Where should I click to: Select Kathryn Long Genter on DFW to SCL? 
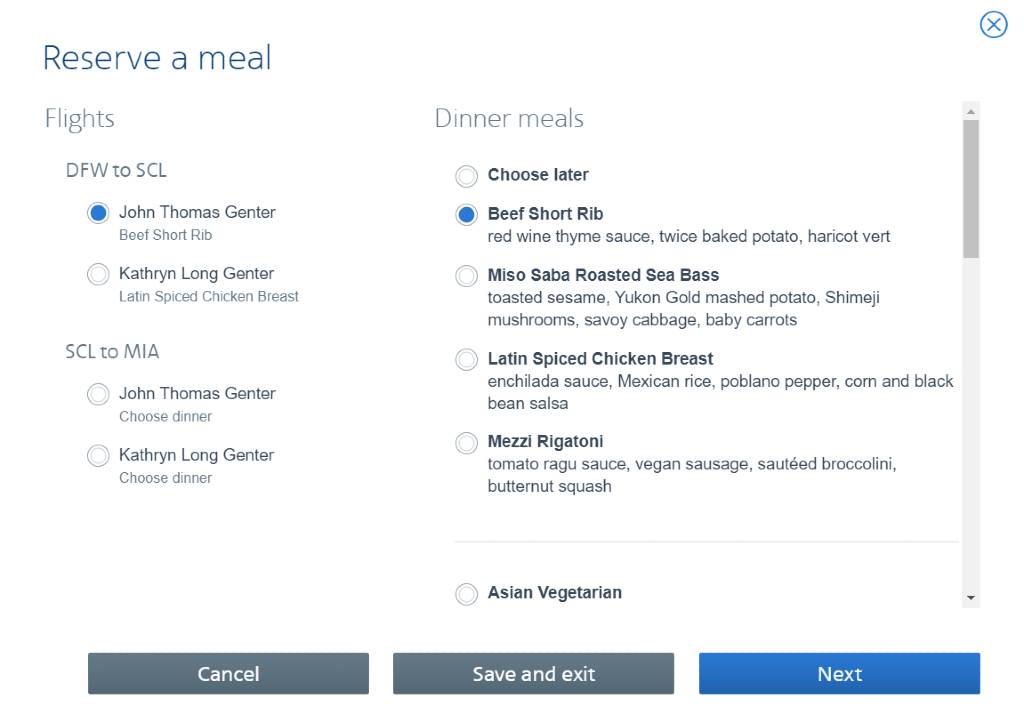tap(98, 274)
